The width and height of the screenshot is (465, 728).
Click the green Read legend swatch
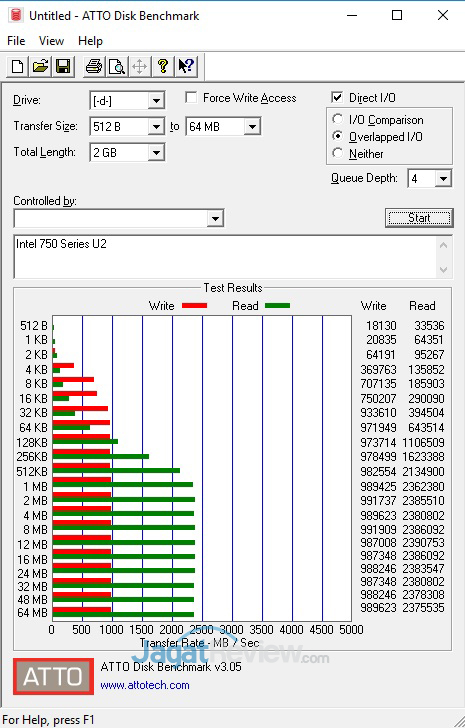tap(278, 306)
